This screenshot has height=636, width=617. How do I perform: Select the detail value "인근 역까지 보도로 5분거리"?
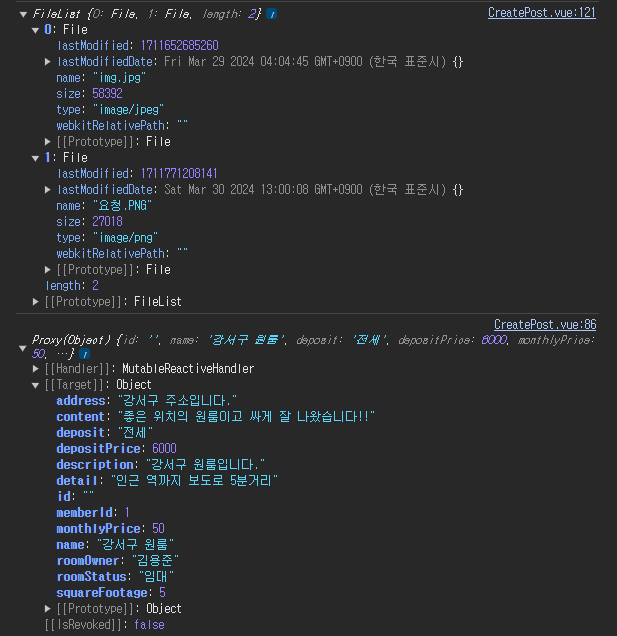[194, 481]
